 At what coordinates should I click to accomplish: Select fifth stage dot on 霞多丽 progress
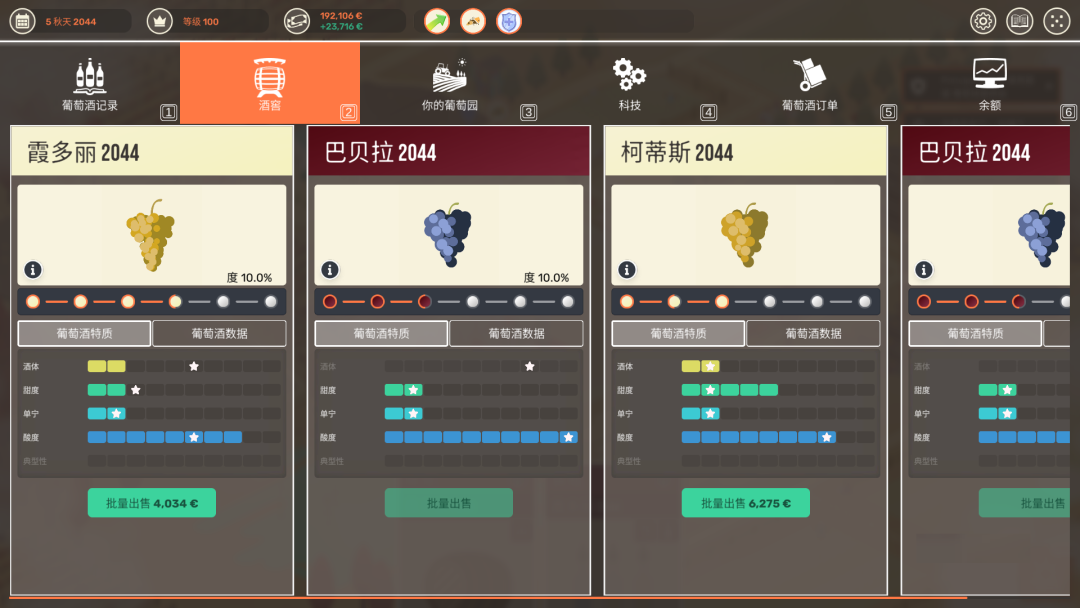(223, 302)
